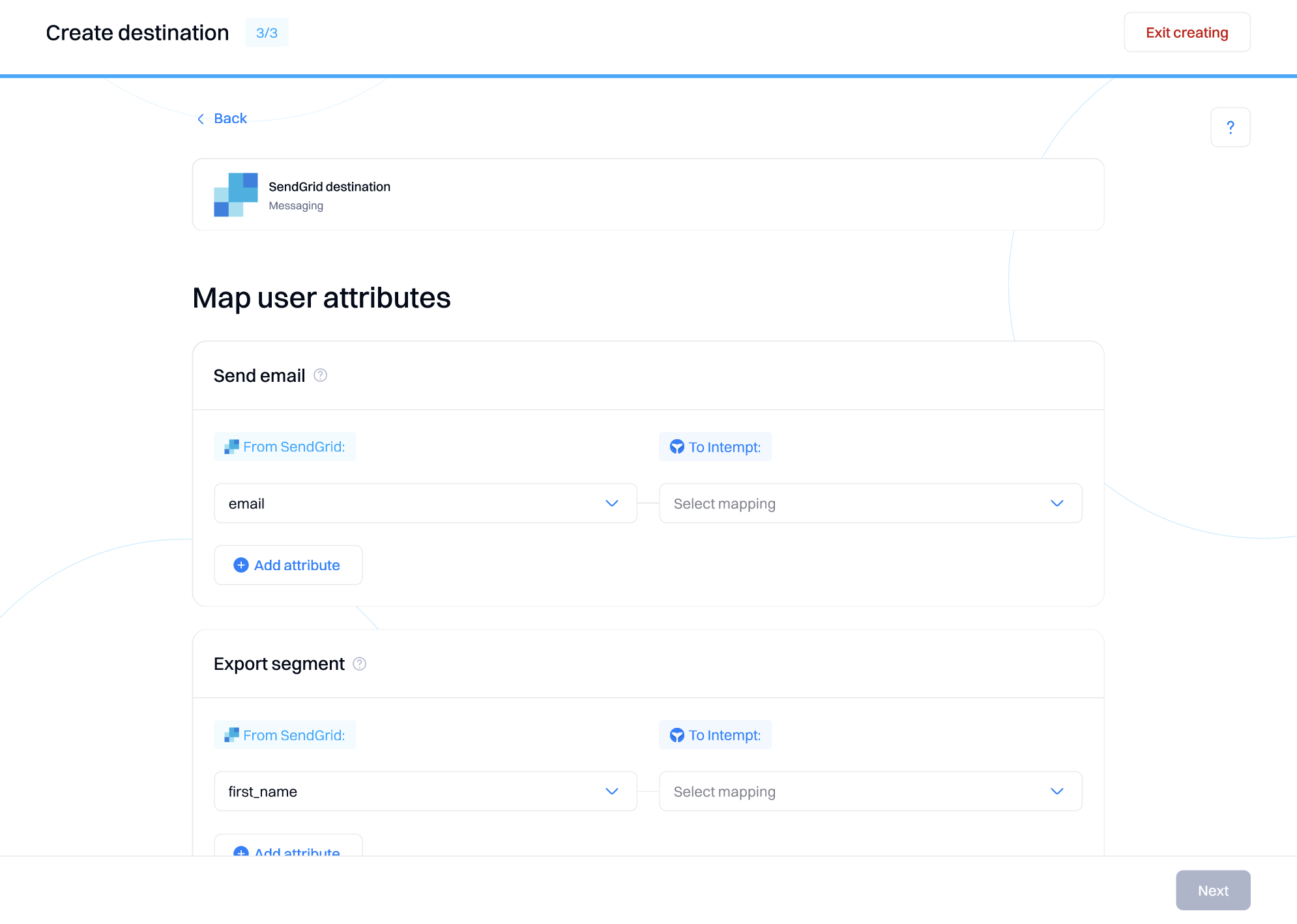The height and width of the screenshot is (924, 1297).
Task: Click the SendGrid destination card
Action: 647,194
